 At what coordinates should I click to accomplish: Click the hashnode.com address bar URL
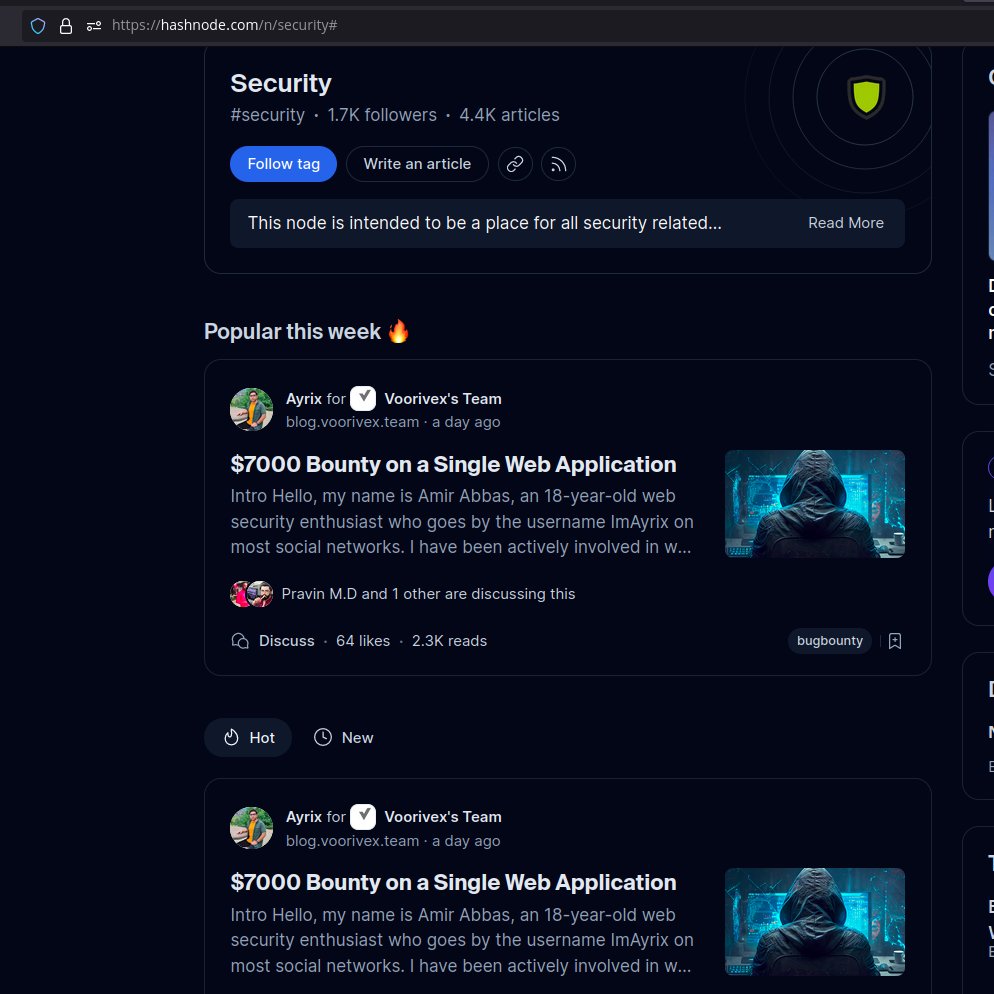coord(224,25)
